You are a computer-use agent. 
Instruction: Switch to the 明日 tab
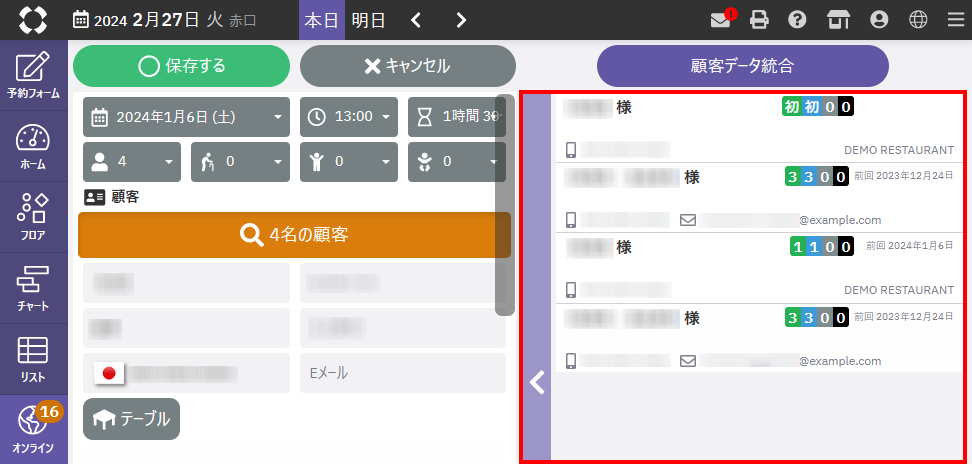point(368,20)
